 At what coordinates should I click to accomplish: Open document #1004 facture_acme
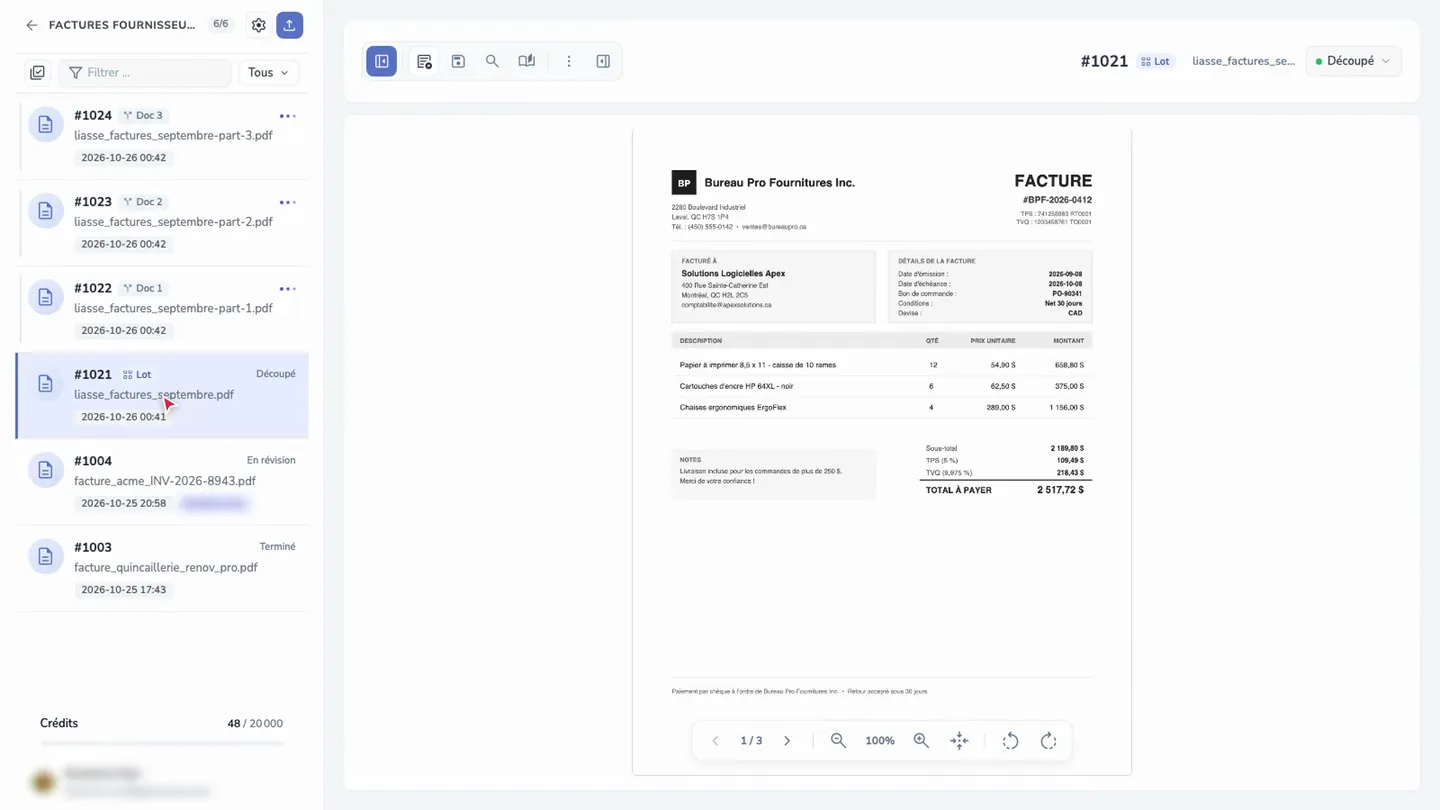pos(162,482)
